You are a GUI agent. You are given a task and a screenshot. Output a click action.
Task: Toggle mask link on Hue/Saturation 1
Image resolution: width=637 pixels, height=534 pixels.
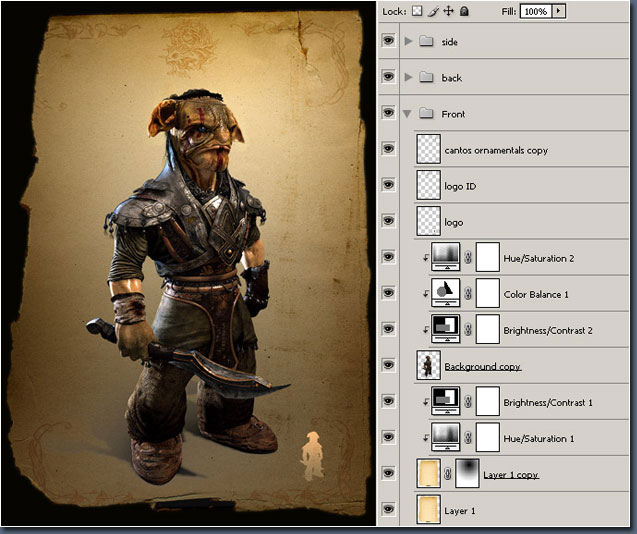click(x=468, y=437)
